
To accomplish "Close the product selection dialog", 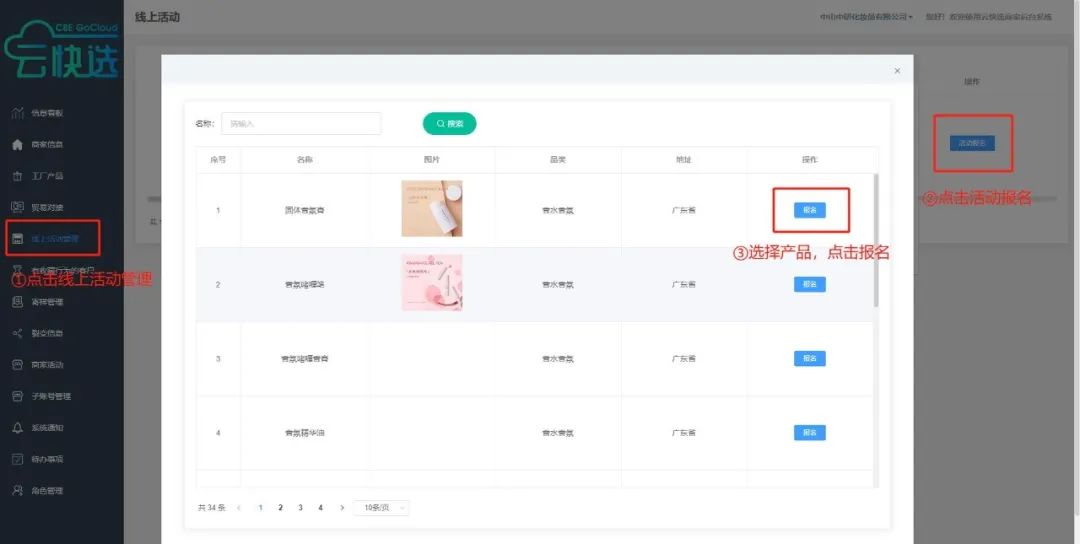I will tap(897, 71).
